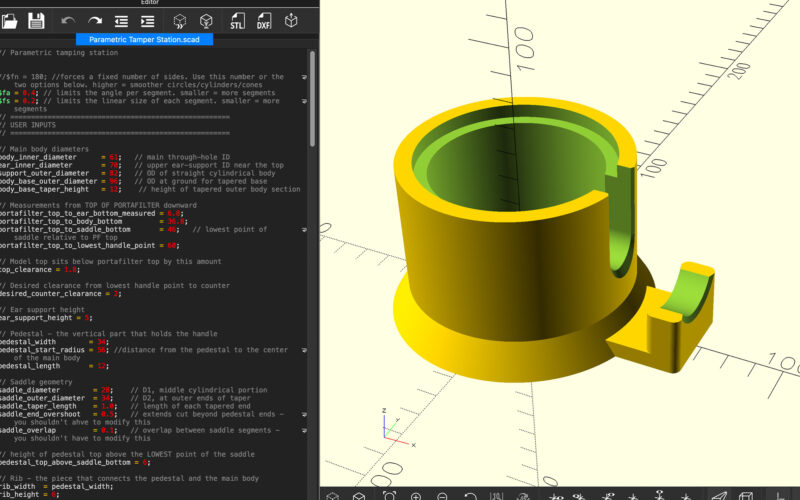
Task: Preview the model from the viewer toolbar
Action: click(333, 496)
